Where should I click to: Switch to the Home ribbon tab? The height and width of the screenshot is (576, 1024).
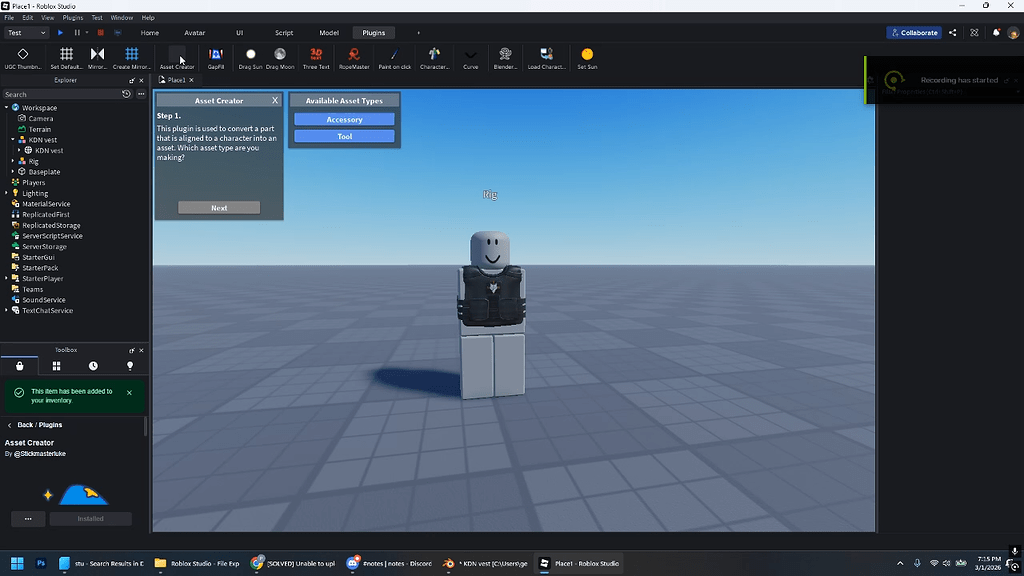150,33
